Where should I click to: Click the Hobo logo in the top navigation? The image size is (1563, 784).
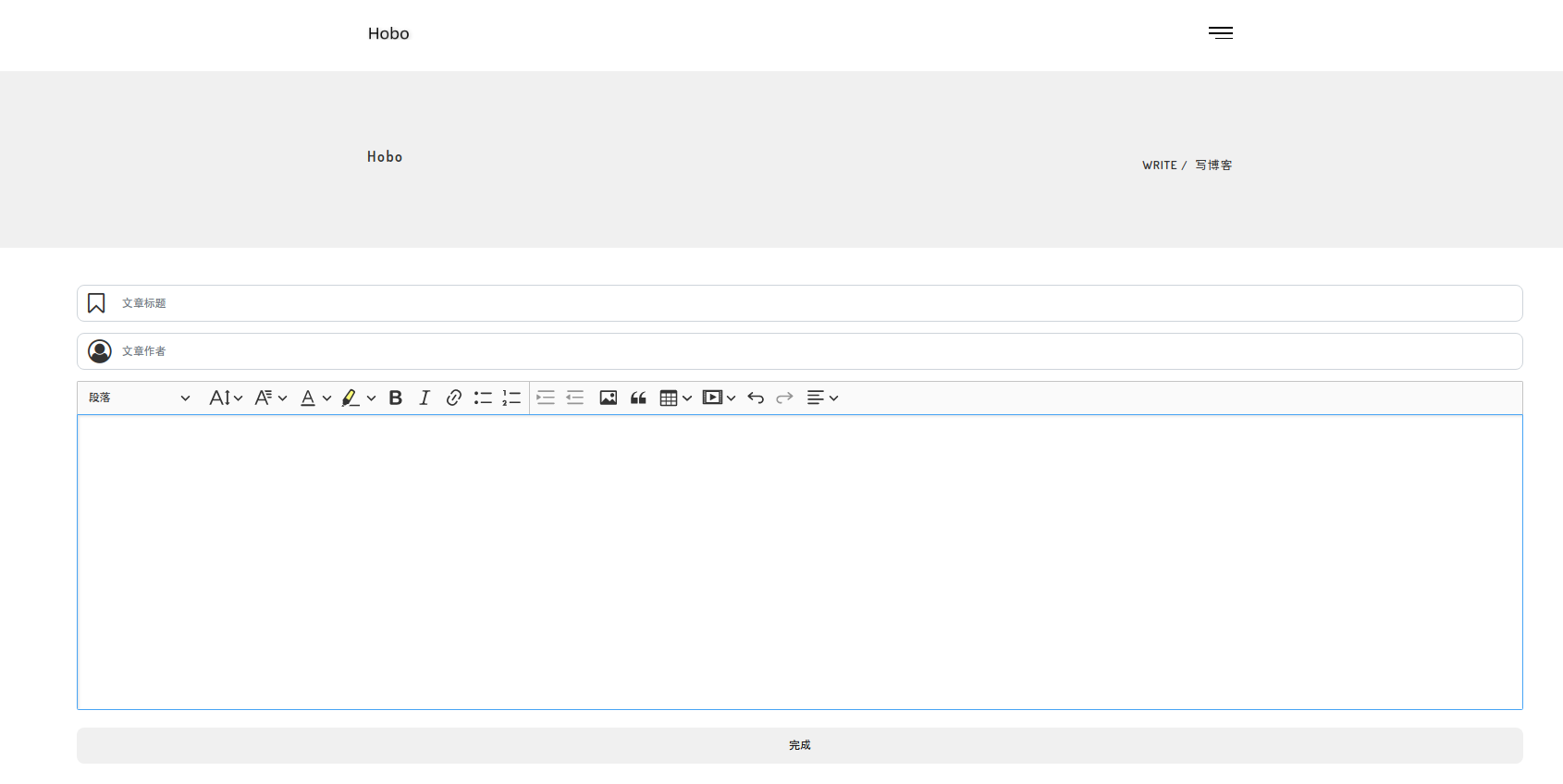pyautogui.click(x=388, y=33)
